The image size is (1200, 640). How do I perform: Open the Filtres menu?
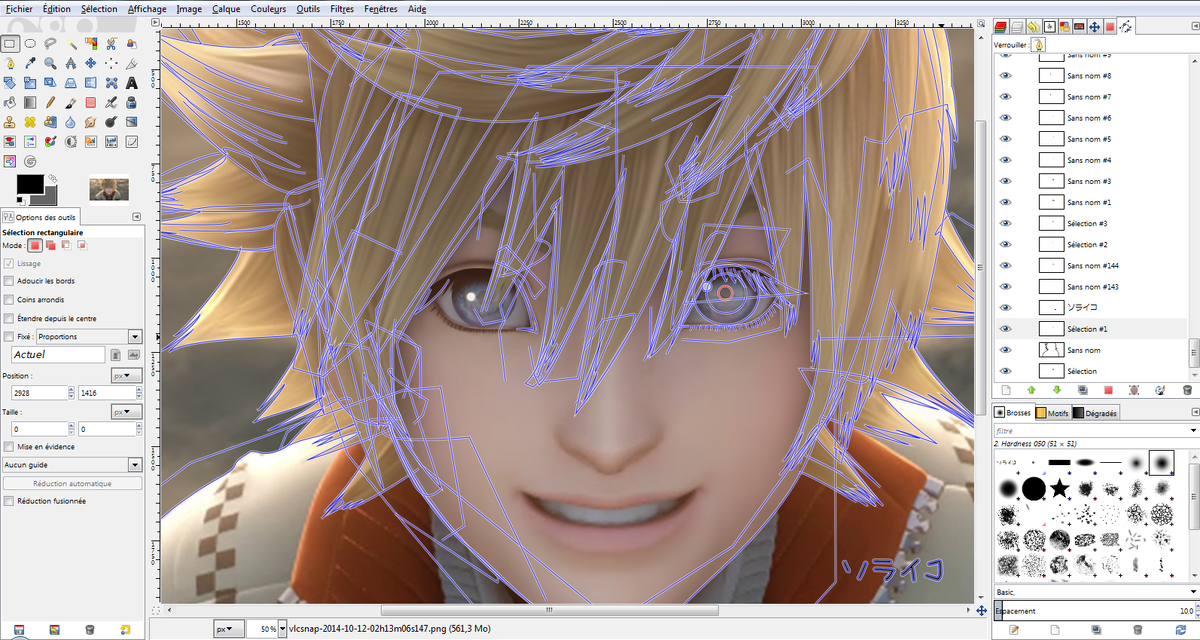[342, 8]
